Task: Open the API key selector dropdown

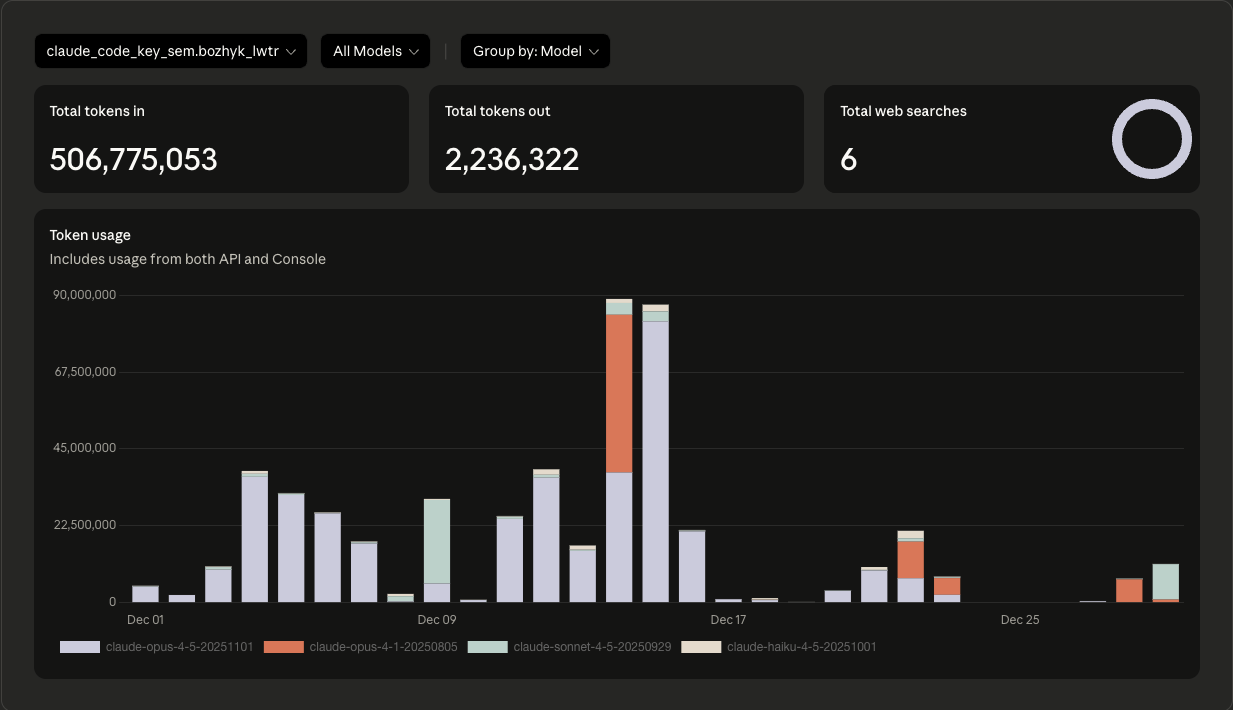Action: click(x=170, y=51)
